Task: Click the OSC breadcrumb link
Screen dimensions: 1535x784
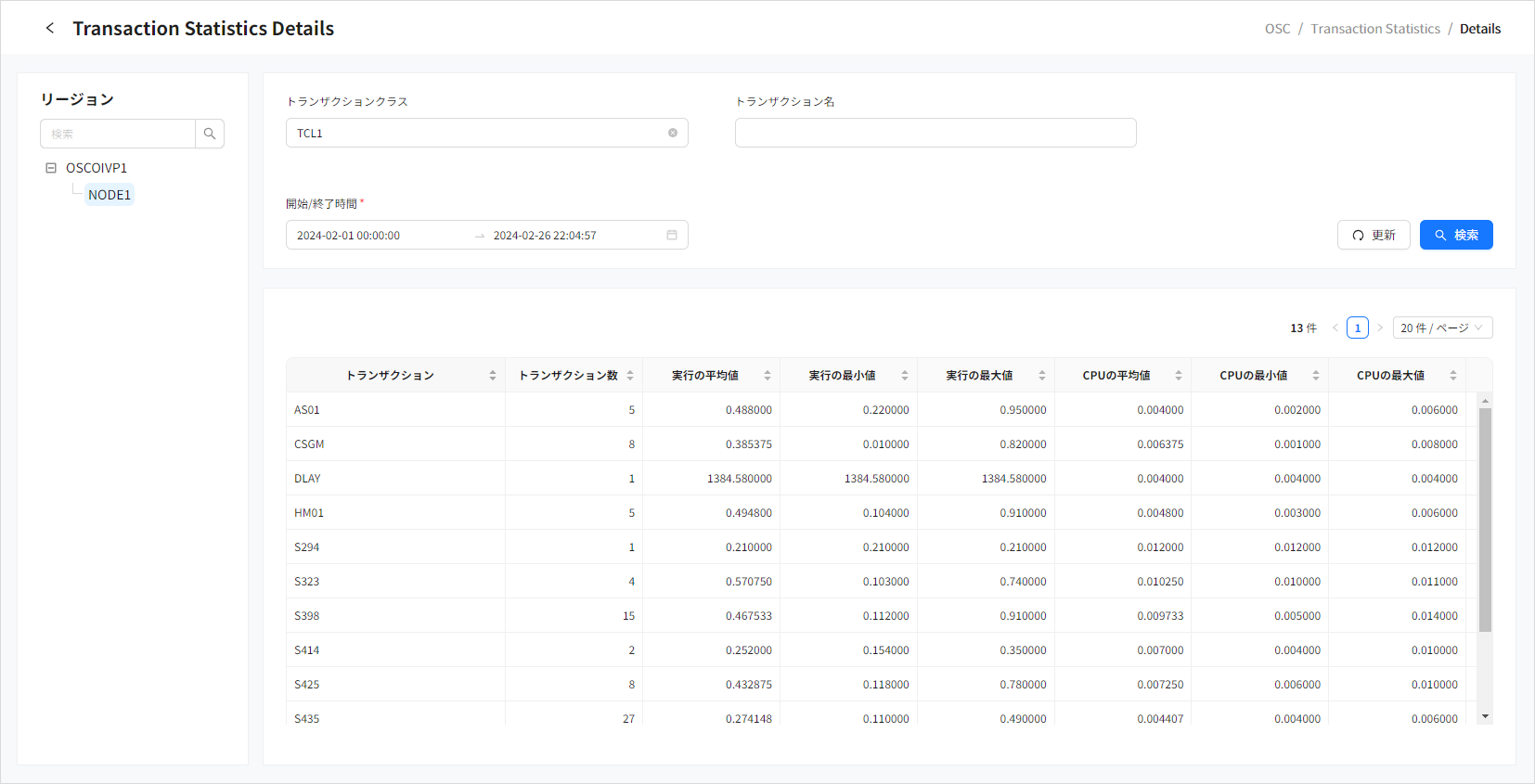Action: pos(1277,29)
